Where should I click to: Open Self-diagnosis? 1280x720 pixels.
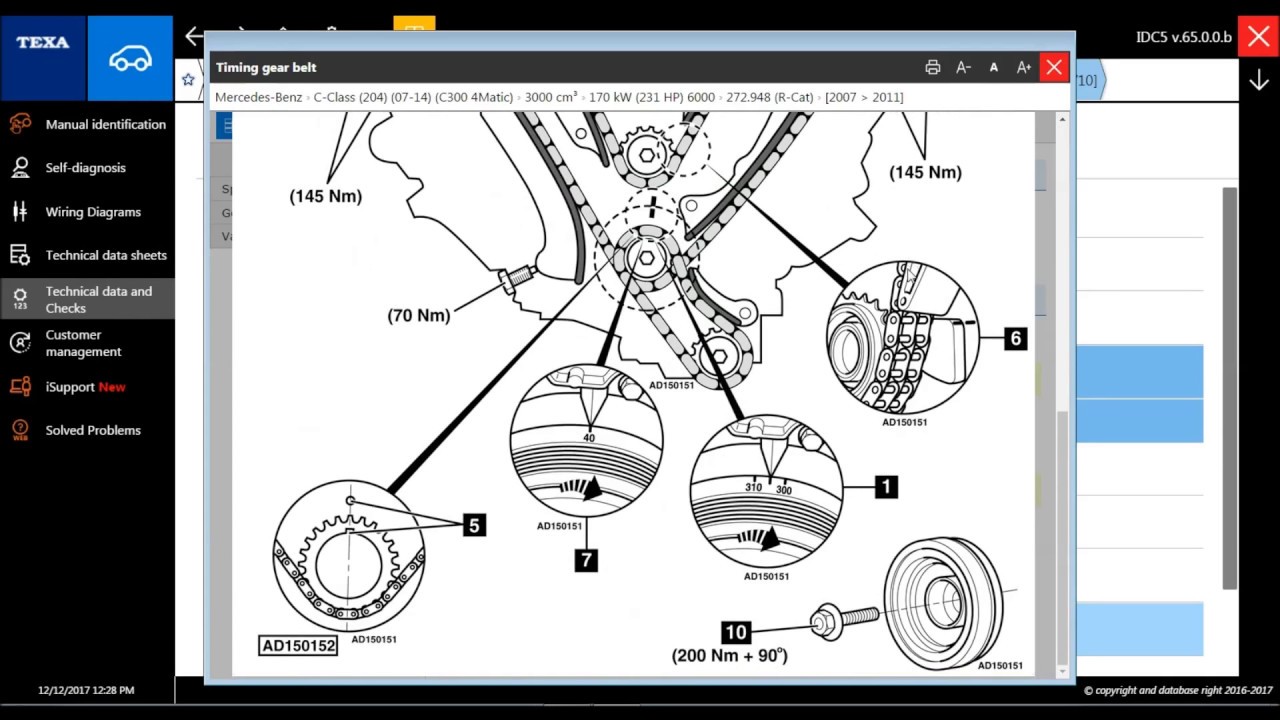(87, 167)
